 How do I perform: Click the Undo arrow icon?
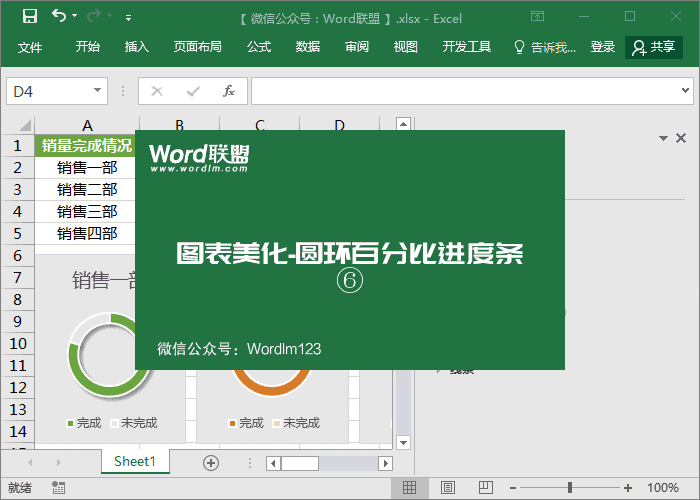(60, 17)
